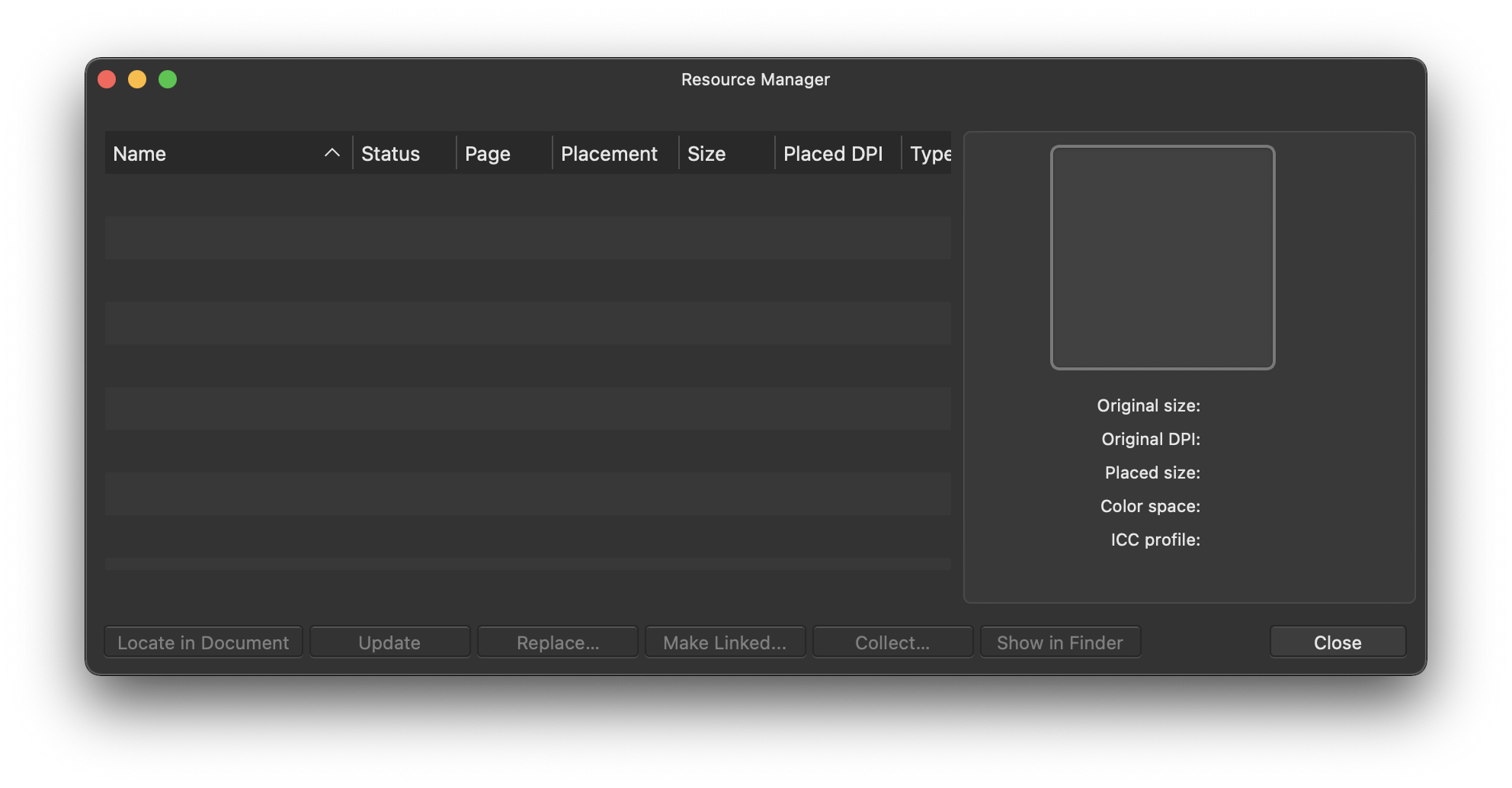Screen dimensions: 1512x788
Task: Sort the list by the Name column
Action: [229, 153]
